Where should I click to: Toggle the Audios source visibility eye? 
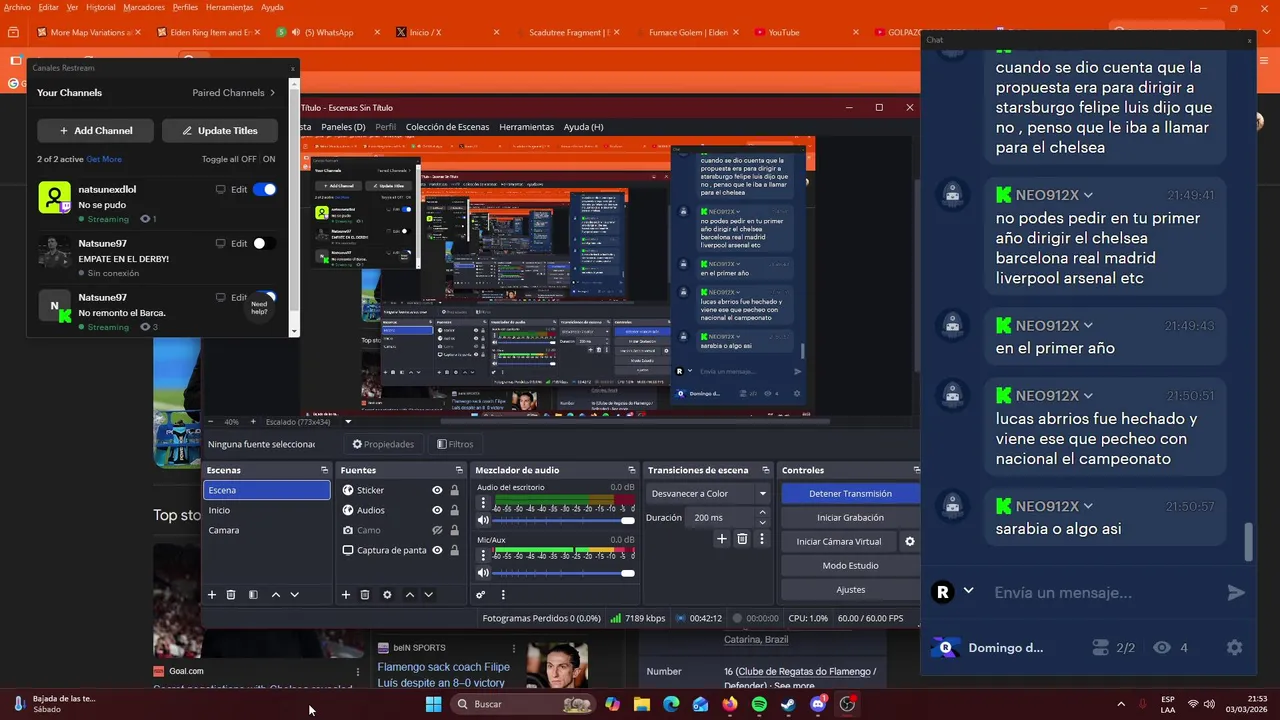coord(437,510)
